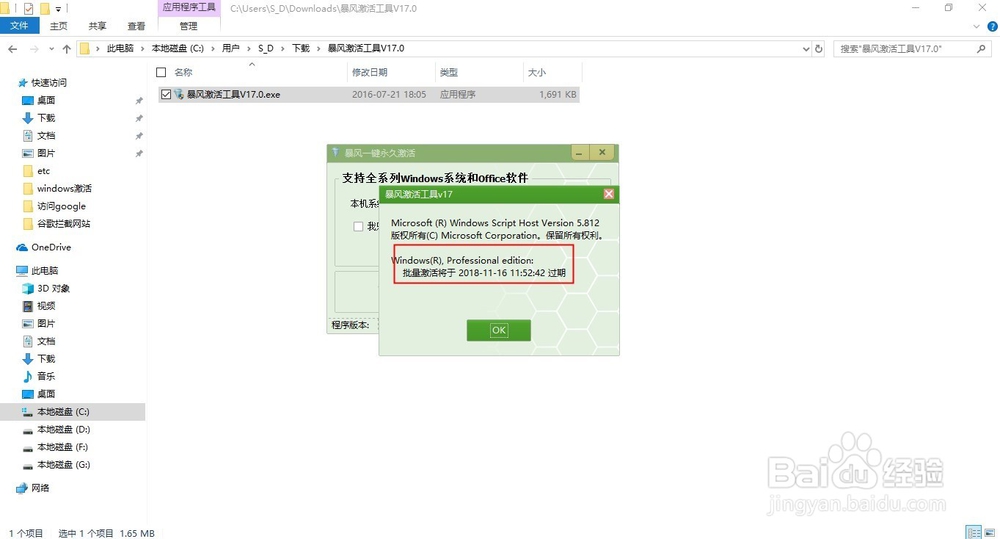Viewport: 1000px width, 539px height.
Task: Expand the address bar history dropdown
Action: tap(805, 48)
